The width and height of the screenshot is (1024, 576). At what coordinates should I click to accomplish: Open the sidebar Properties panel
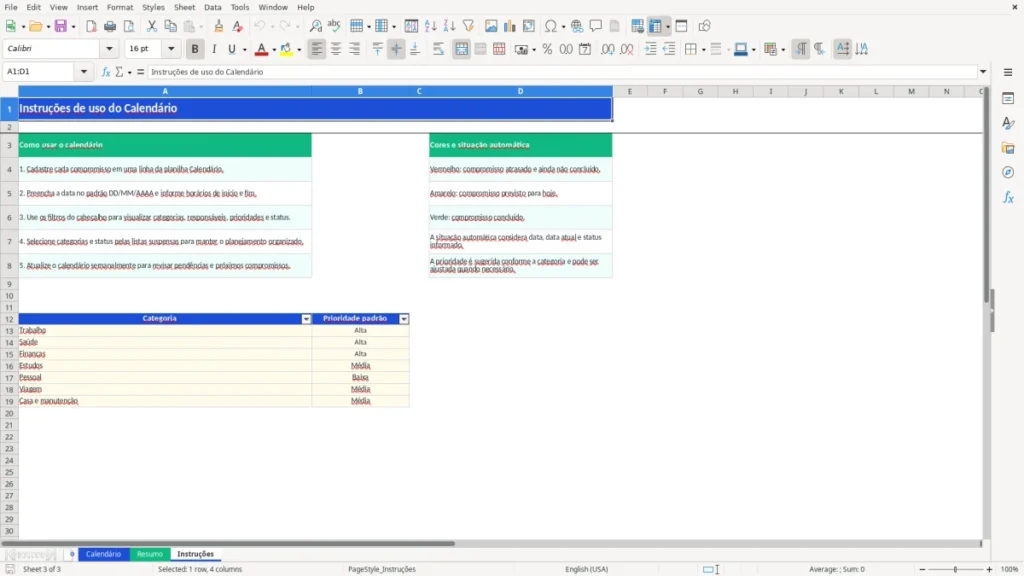(x=1008, y=99)
